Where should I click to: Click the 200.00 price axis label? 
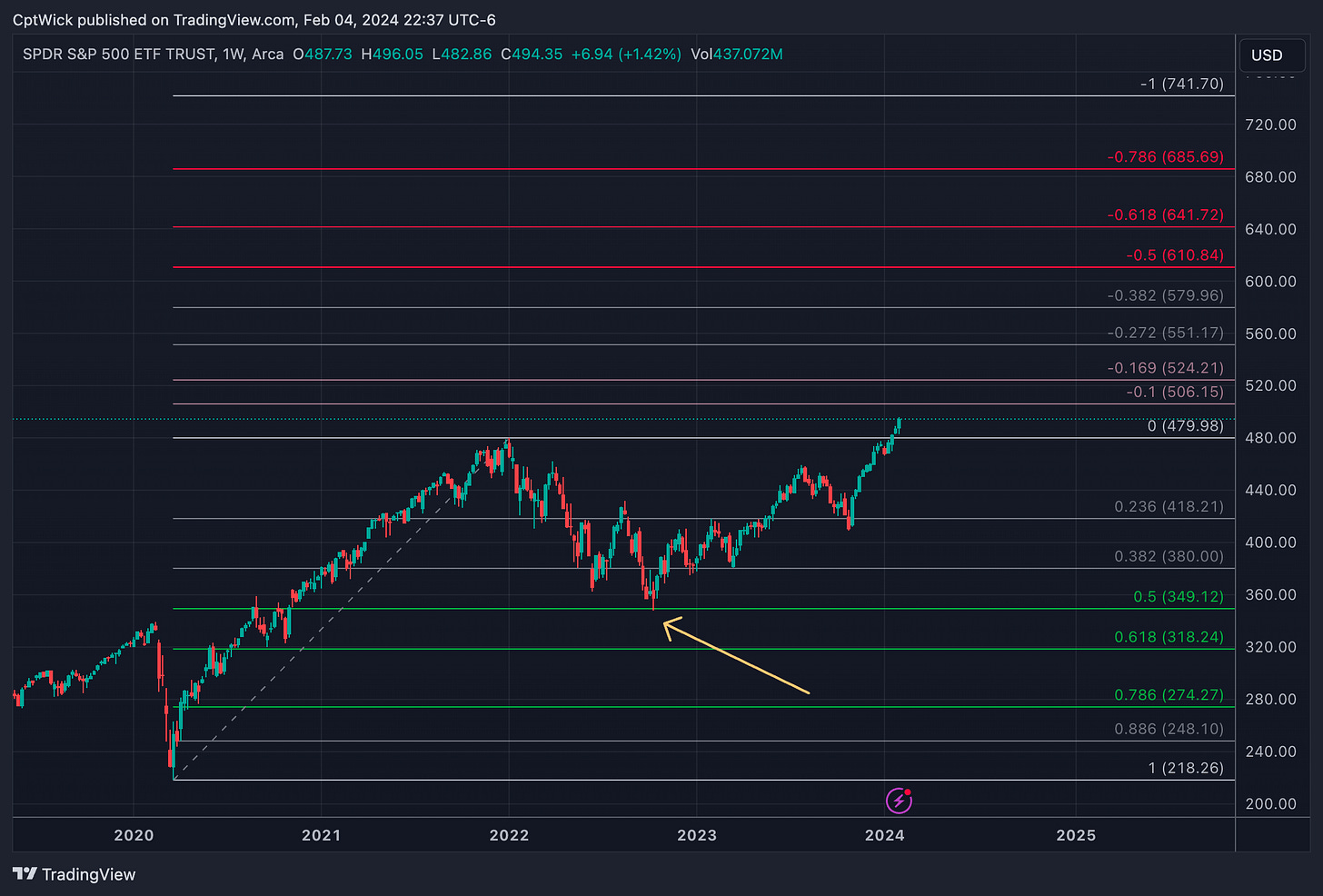point(1270,803)
